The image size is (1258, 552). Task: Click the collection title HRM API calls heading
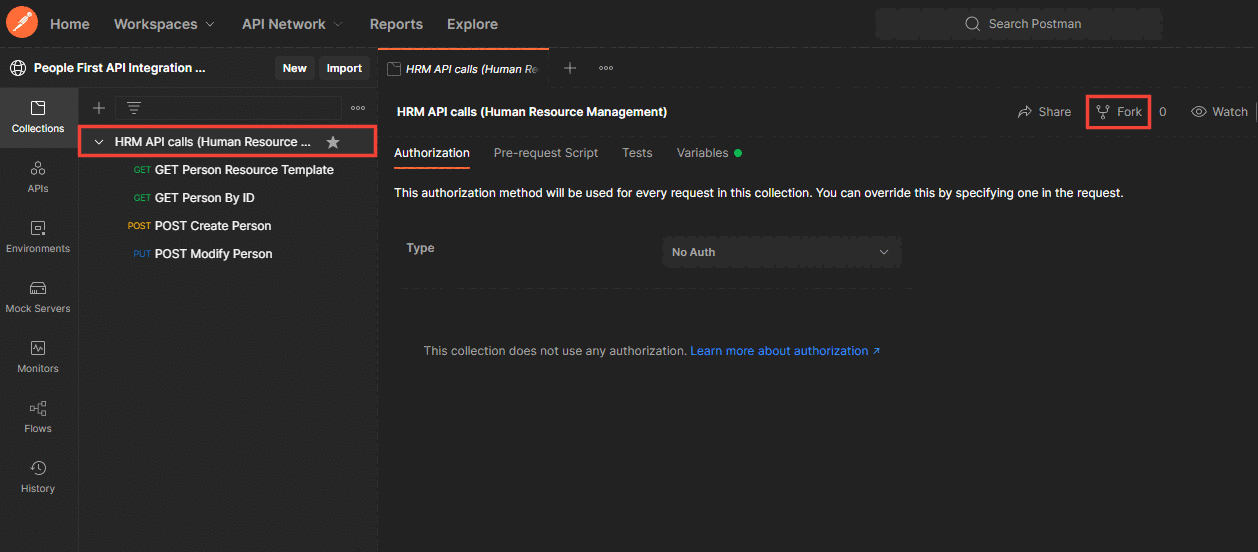[x=532, y=112]
